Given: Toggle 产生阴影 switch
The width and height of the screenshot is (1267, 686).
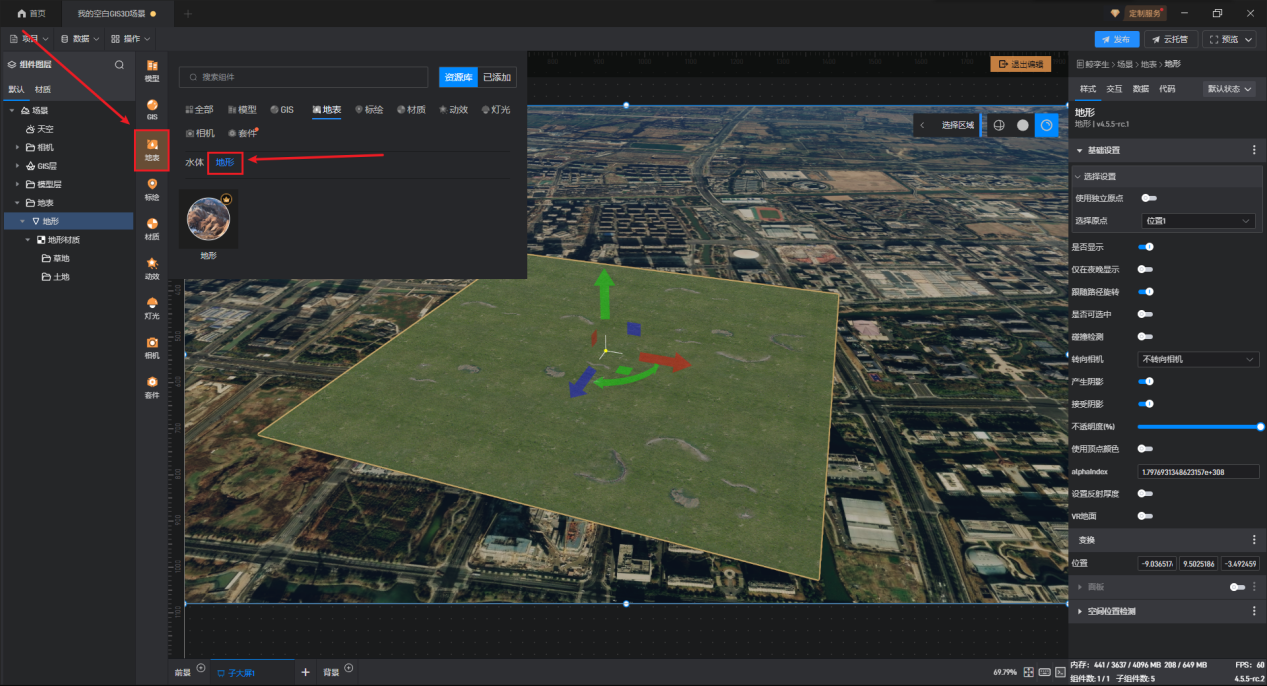Looking at the screenshot, I should (x=1146, y=381).
